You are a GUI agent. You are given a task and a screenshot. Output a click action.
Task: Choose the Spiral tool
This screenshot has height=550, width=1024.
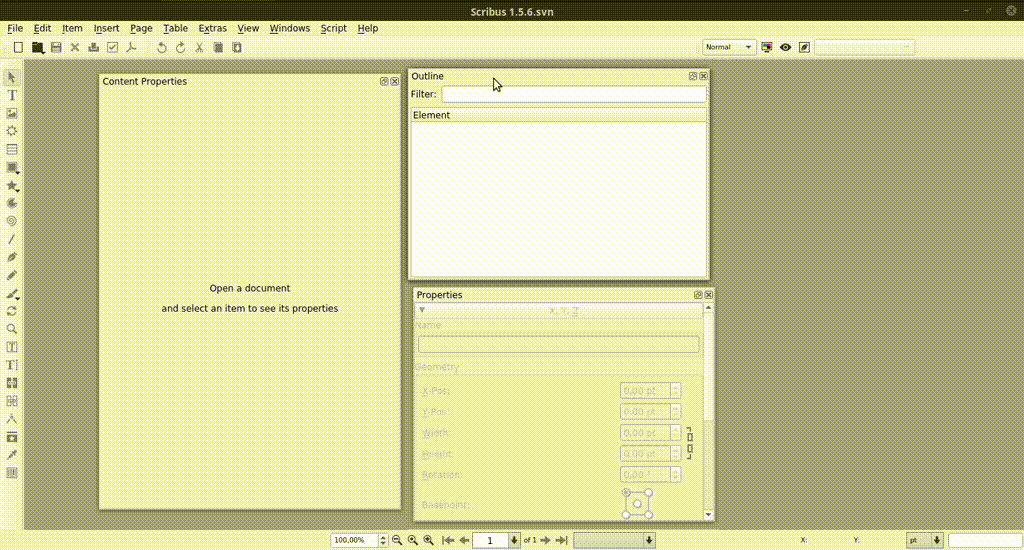click(x=12, y=221)
